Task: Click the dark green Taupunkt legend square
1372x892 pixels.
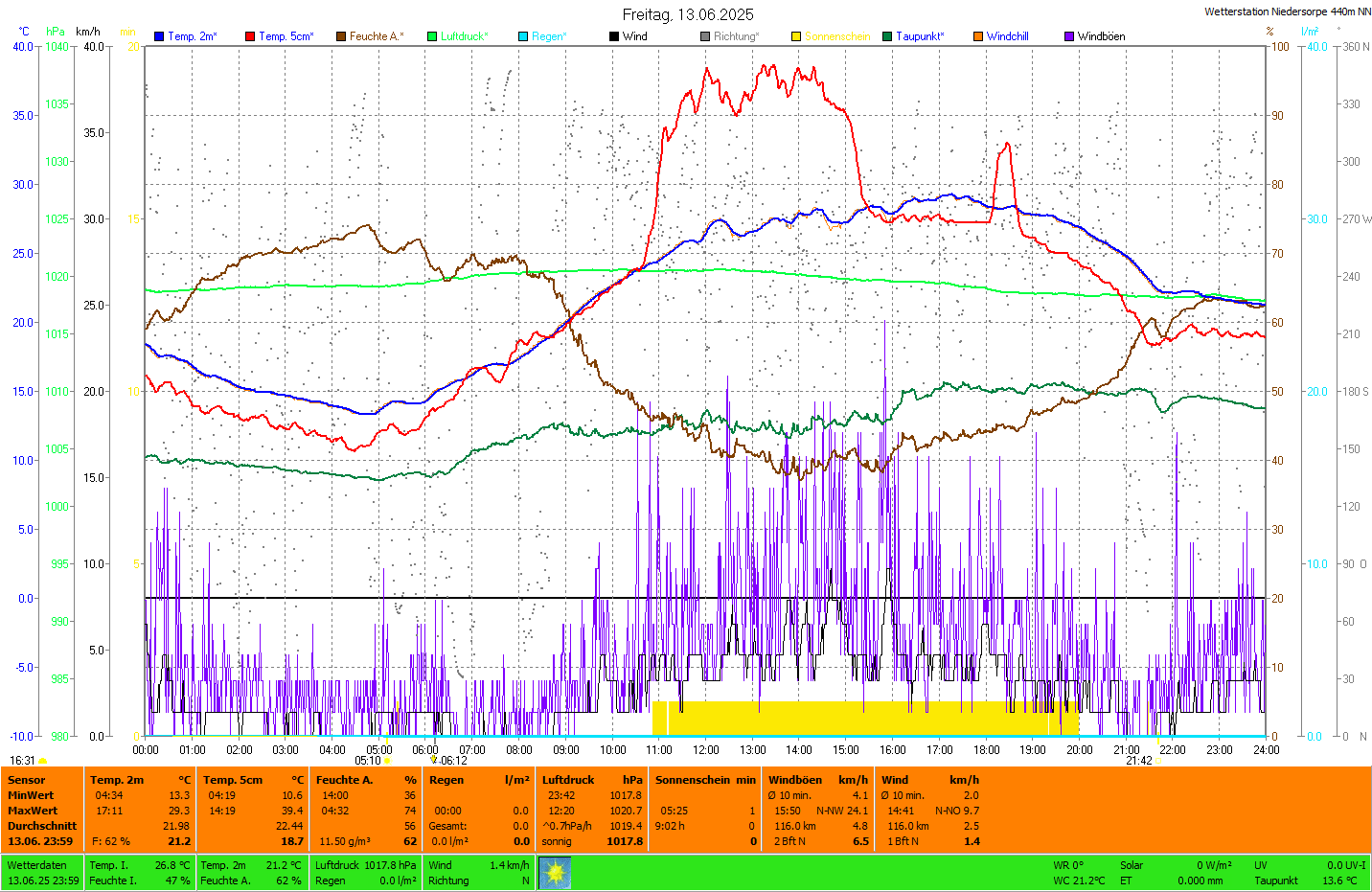Action: click(887, 36)
